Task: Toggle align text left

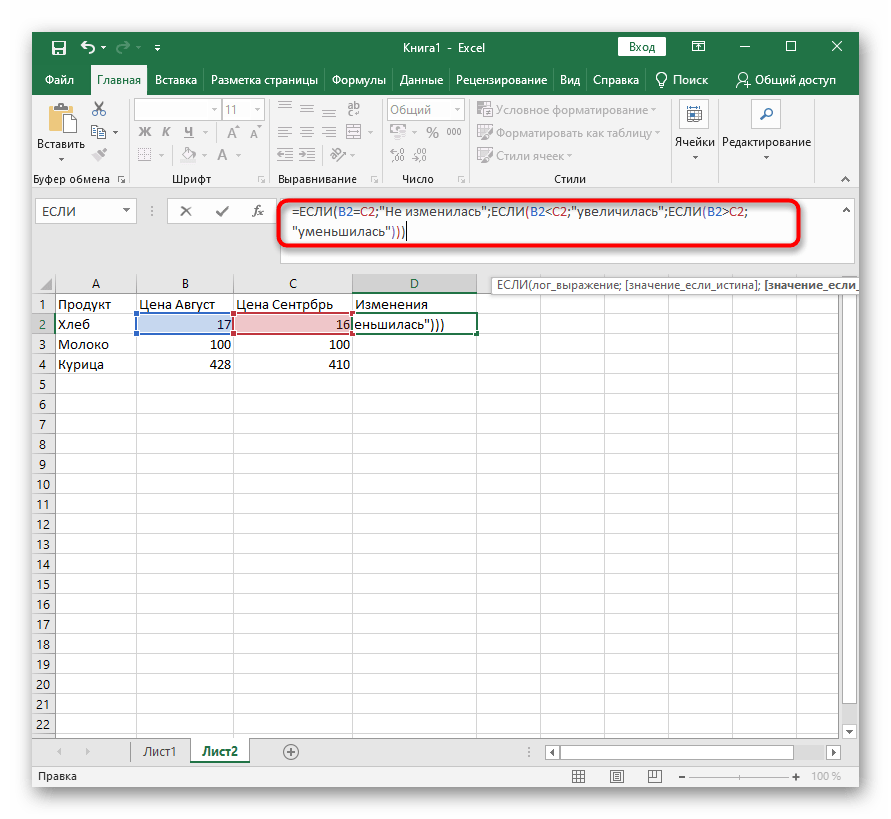Action: point(285,132)
